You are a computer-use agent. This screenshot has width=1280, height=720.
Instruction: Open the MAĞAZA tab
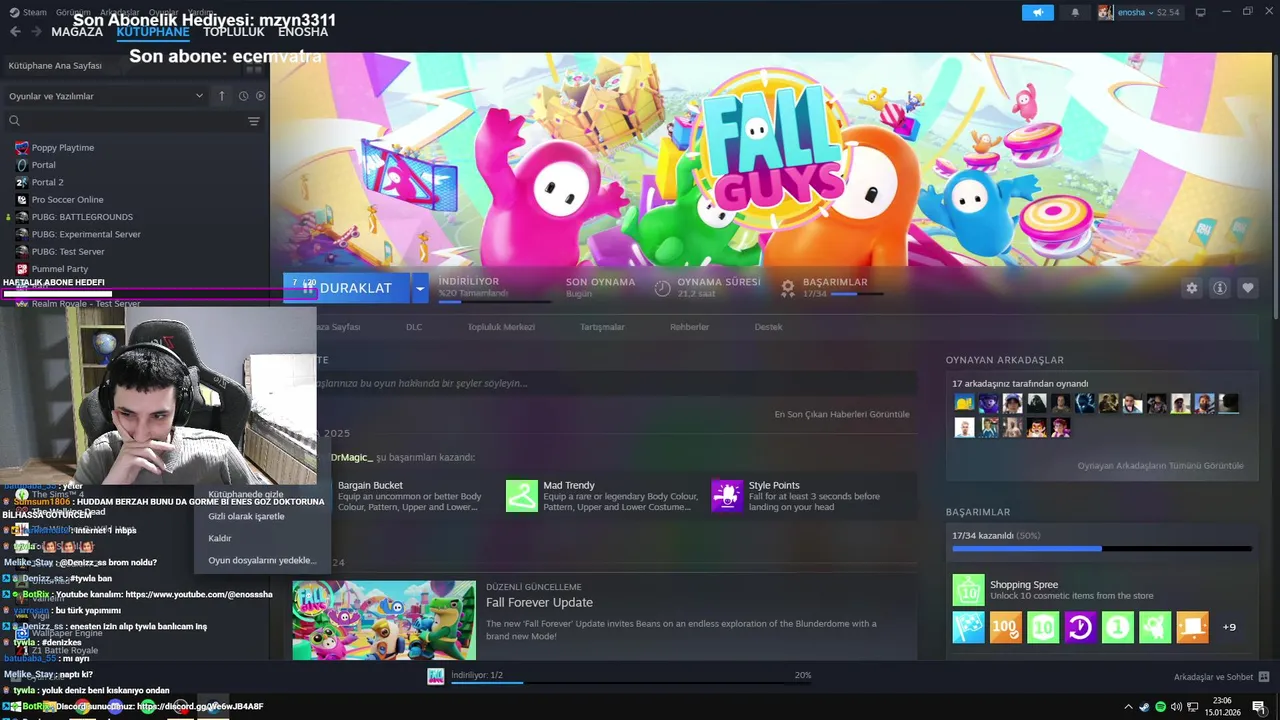[77, 32]
